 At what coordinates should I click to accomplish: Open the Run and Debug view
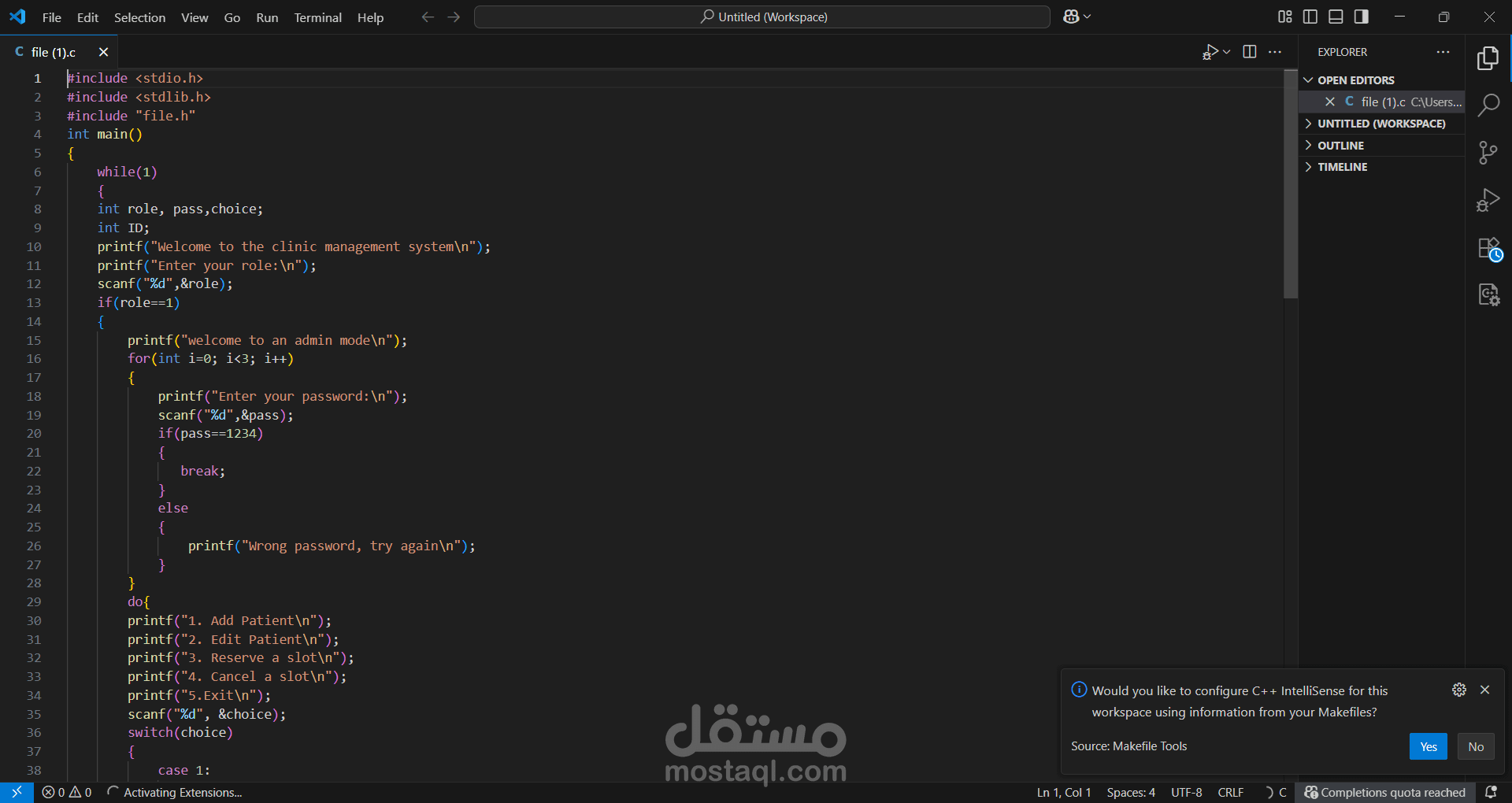(x=1488, y=200)
